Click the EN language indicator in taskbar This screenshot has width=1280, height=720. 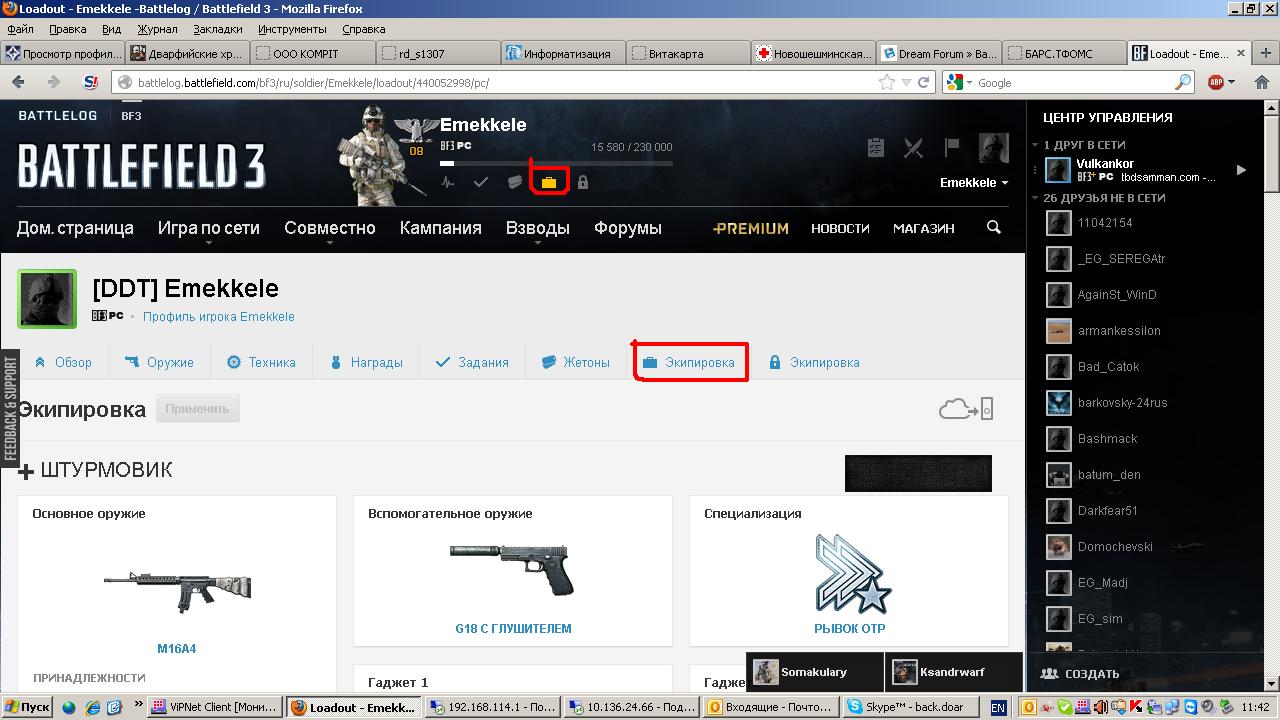(998, 707)
